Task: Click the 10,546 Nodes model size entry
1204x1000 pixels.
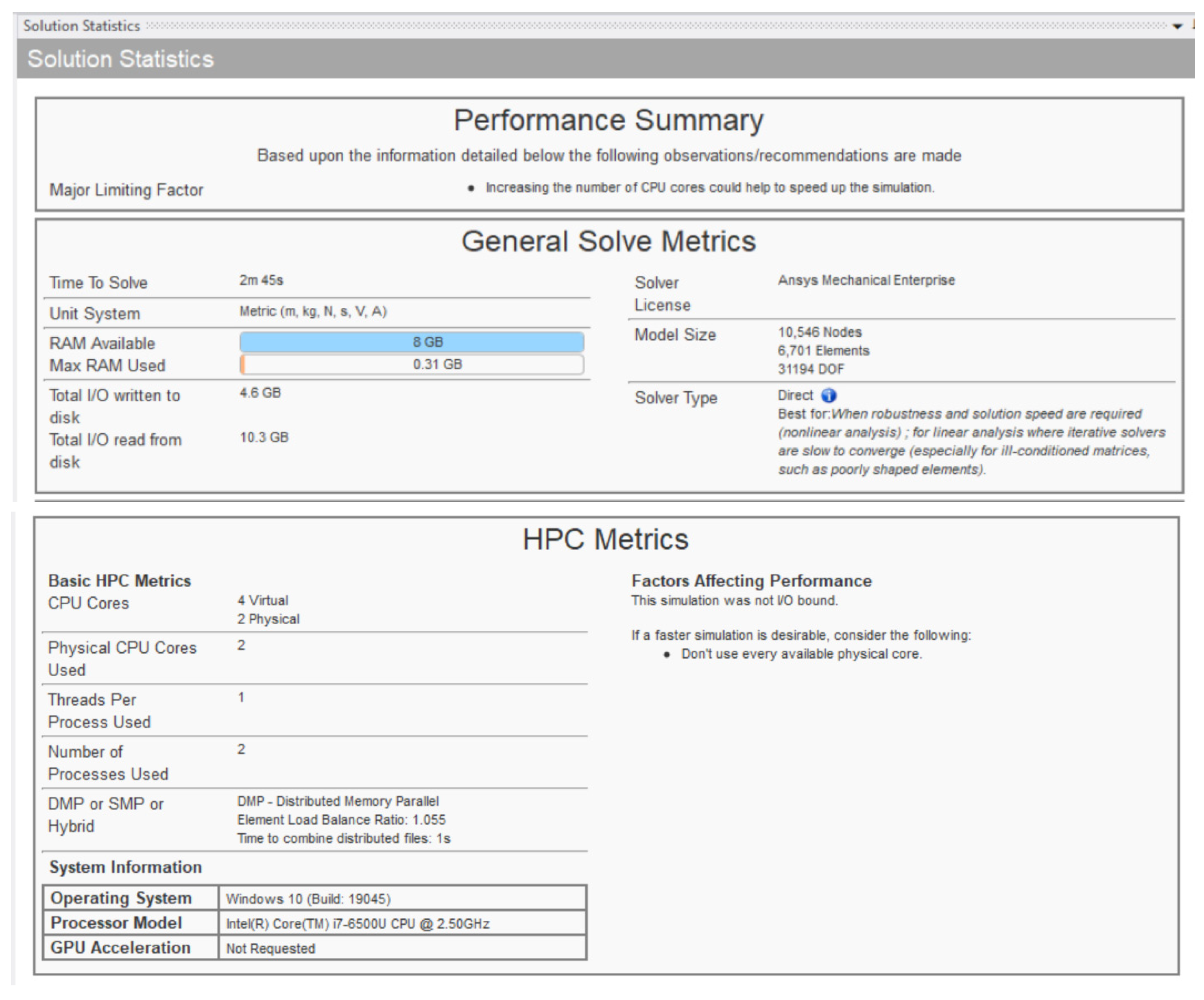Action: click(819, 332)
